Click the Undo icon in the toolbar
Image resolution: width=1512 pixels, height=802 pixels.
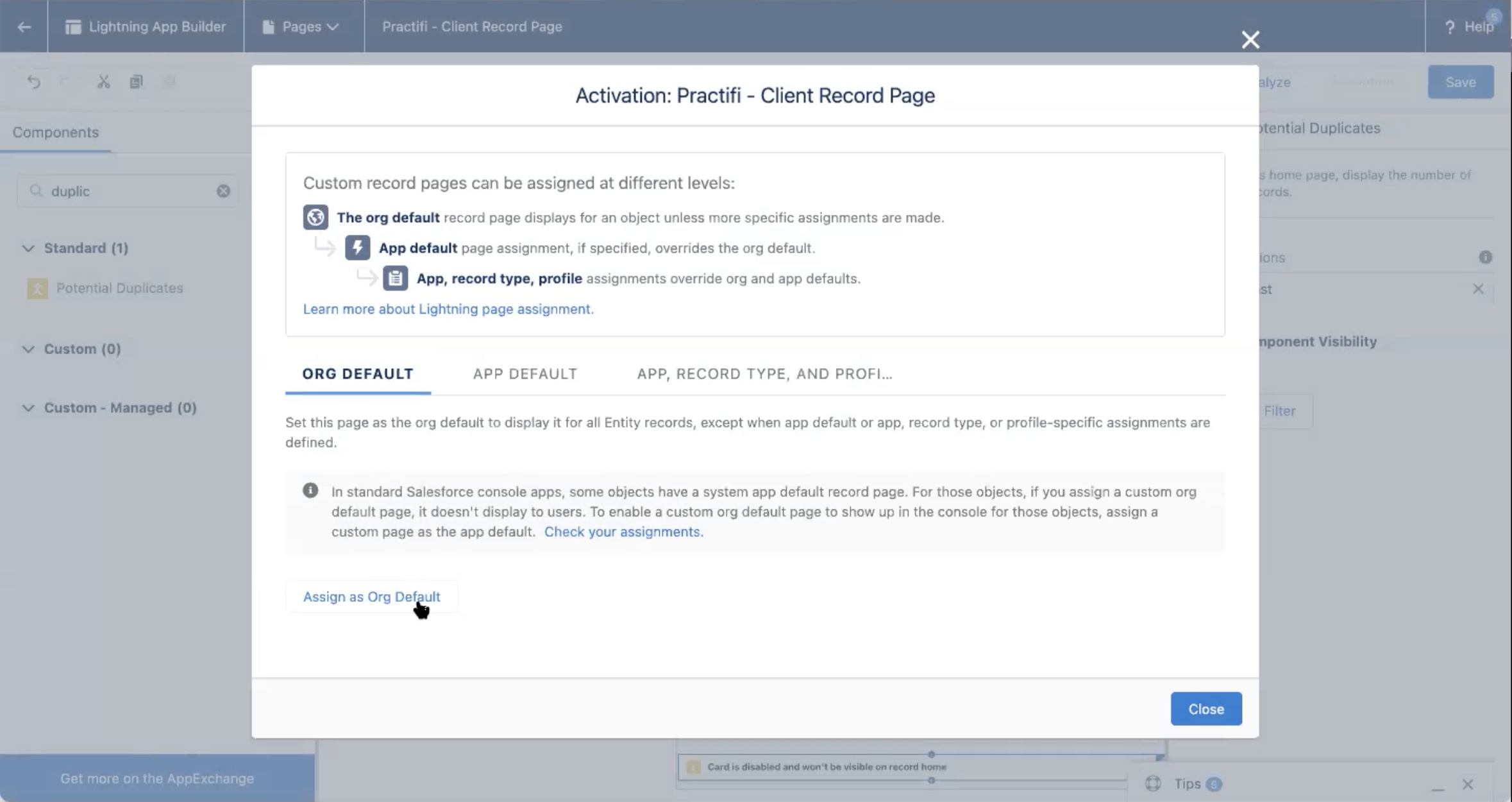click(33, 81)
